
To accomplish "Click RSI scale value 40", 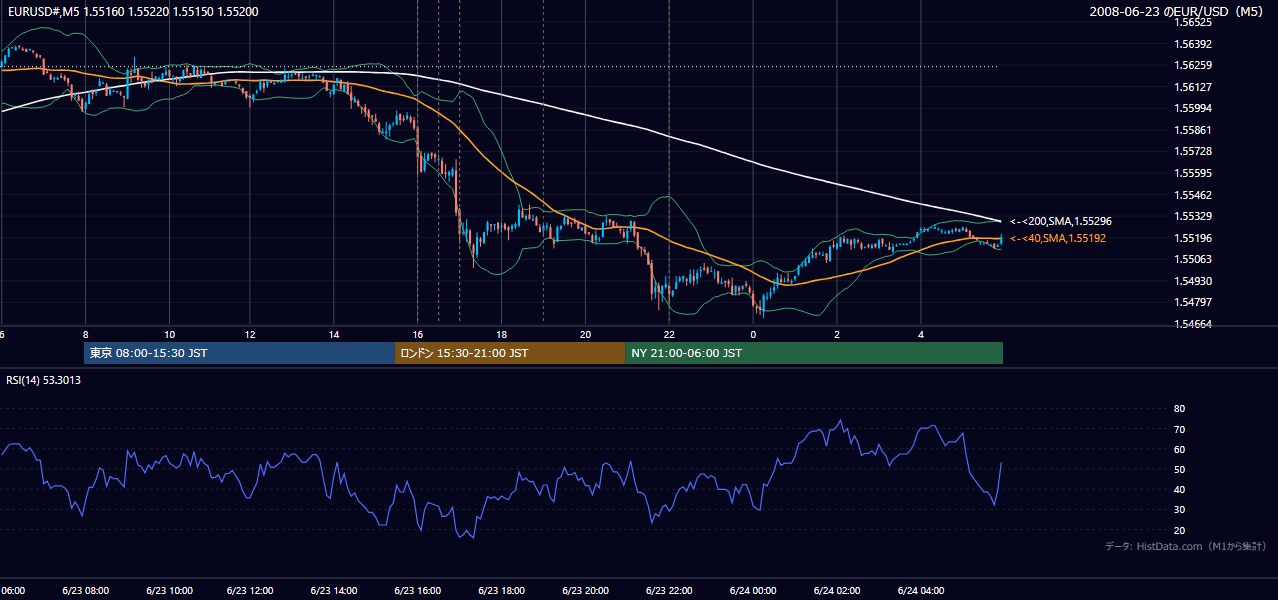I will point(1179,489).
